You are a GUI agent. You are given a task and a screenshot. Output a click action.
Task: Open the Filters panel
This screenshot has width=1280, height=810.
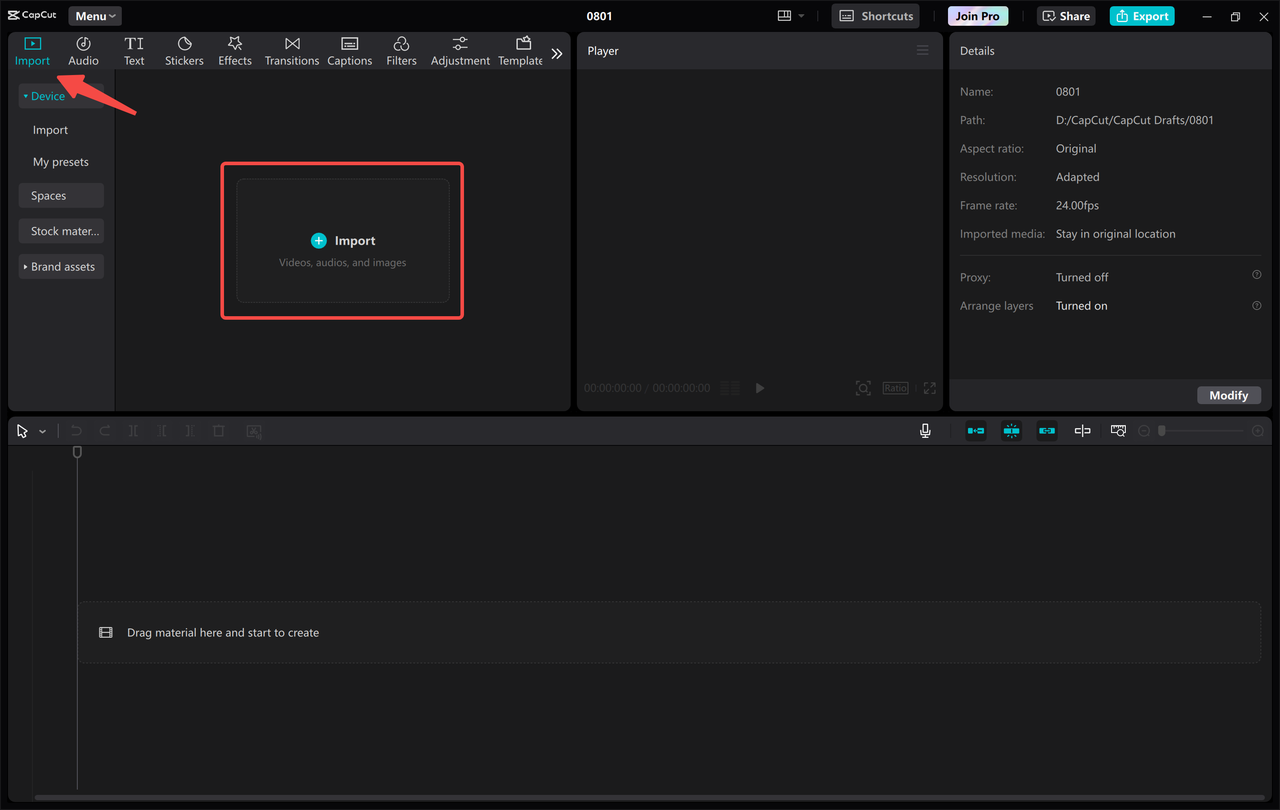[x=401, y=50]
